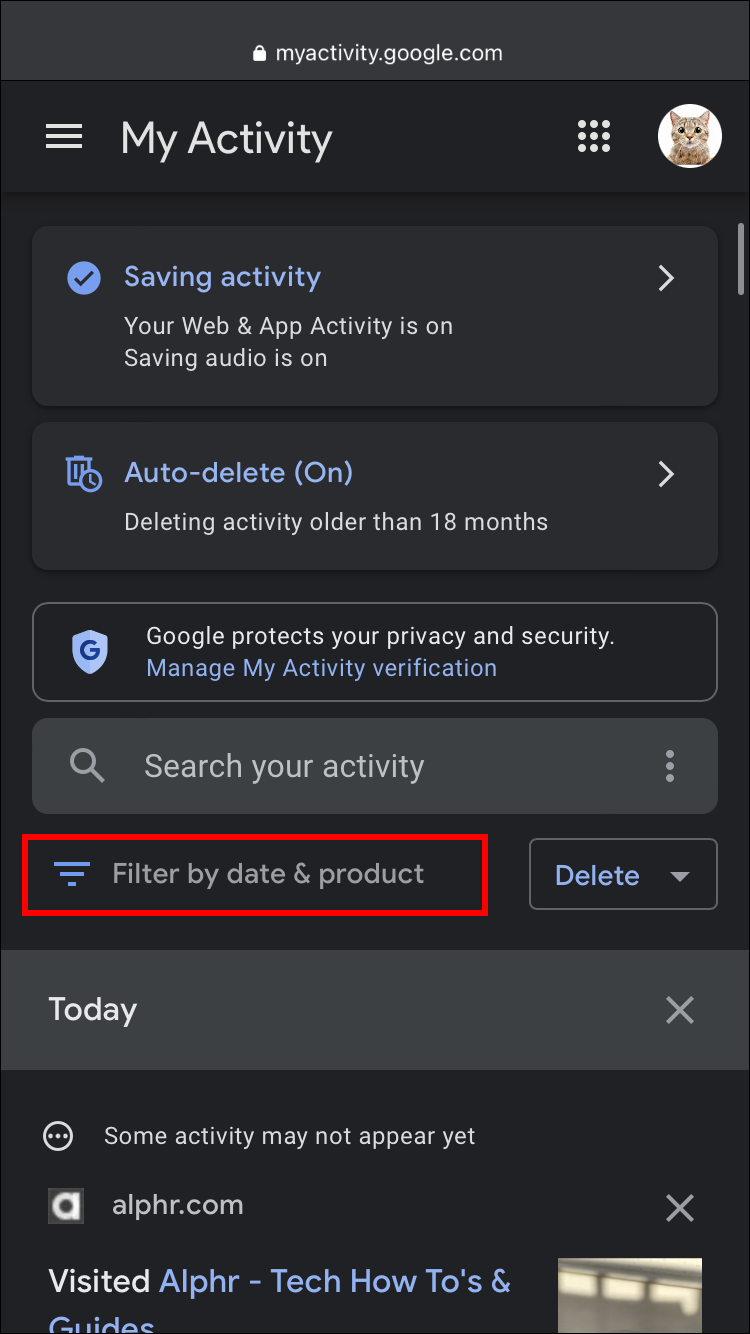Image resolution: width=750 pixels, height=1334 pixels.
Task: Remove the alphr.com activity entry
Action: [680, 1208]
